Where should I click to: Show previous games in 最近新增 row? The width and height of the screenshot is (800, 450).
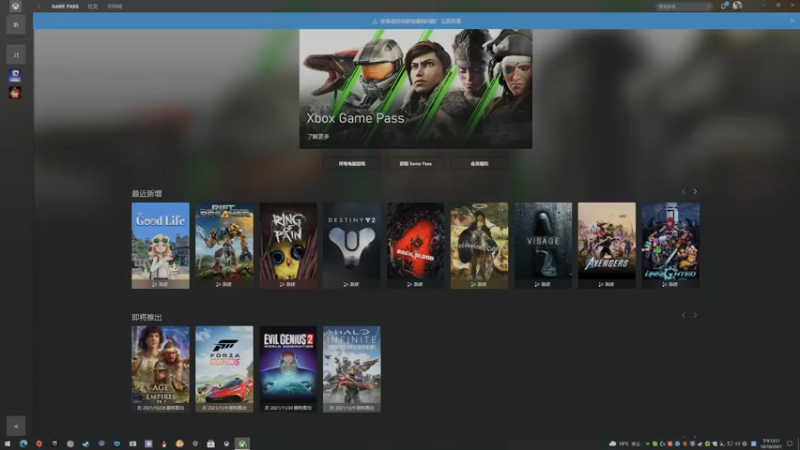(x=684, y=191)
